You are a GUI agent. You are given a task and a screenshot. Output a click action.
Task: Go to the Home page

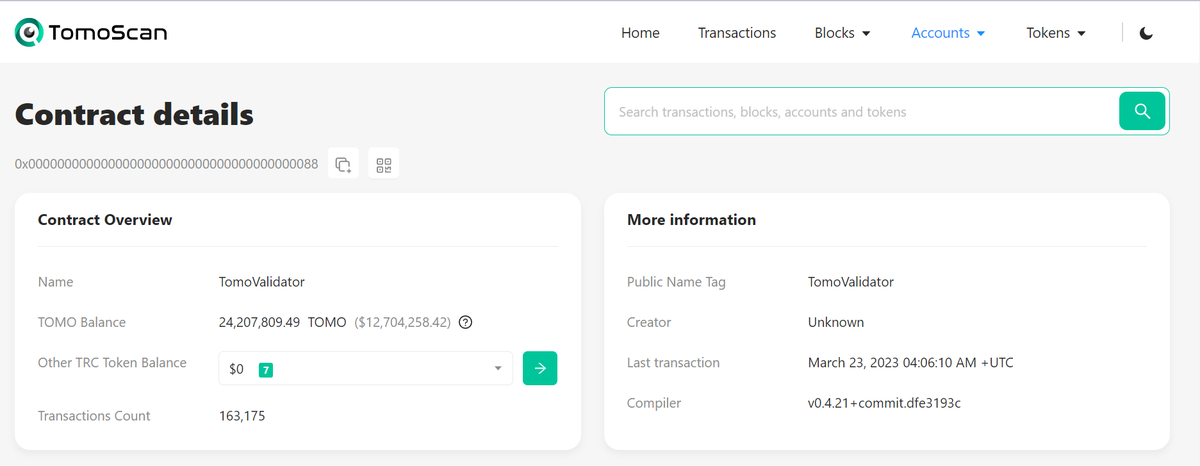[x=640, y=33]
